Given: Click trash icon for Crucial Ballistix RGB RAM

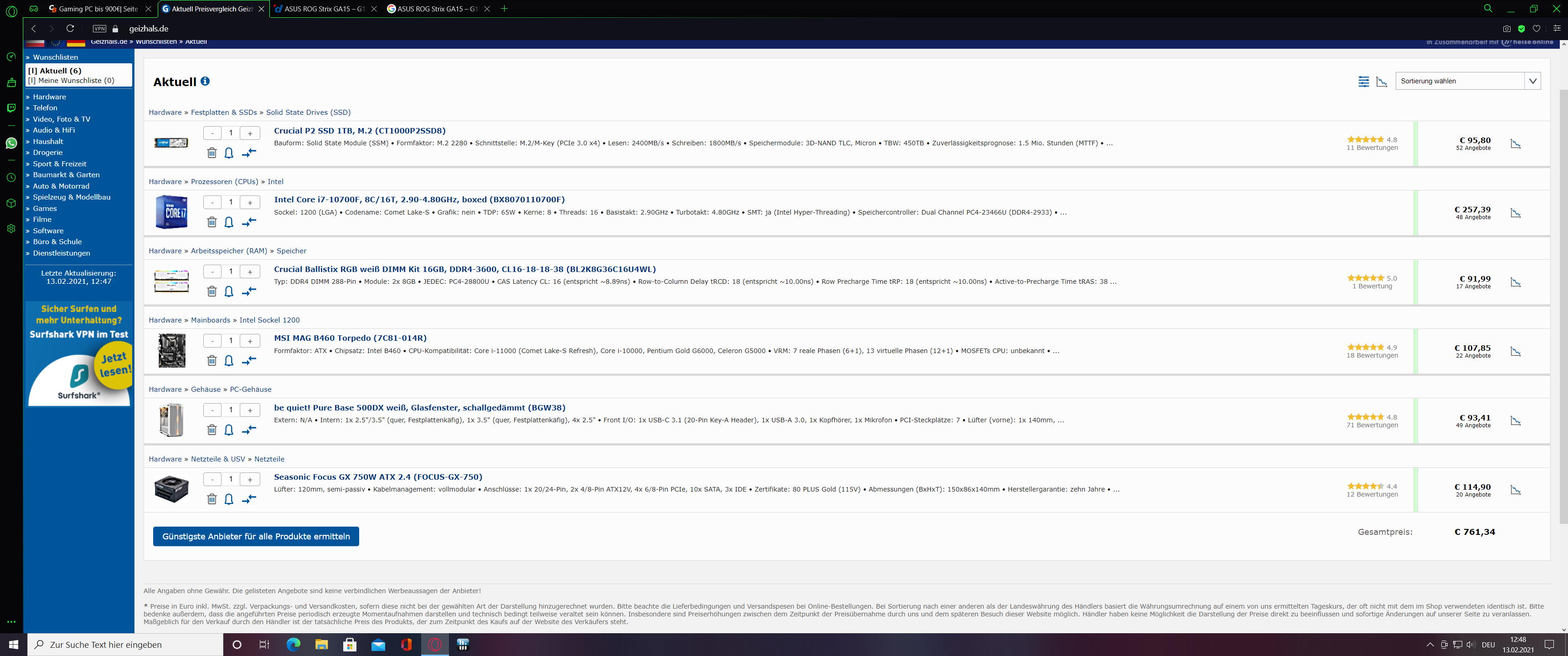Looking at the screenshot, I should tap(212, 292).
